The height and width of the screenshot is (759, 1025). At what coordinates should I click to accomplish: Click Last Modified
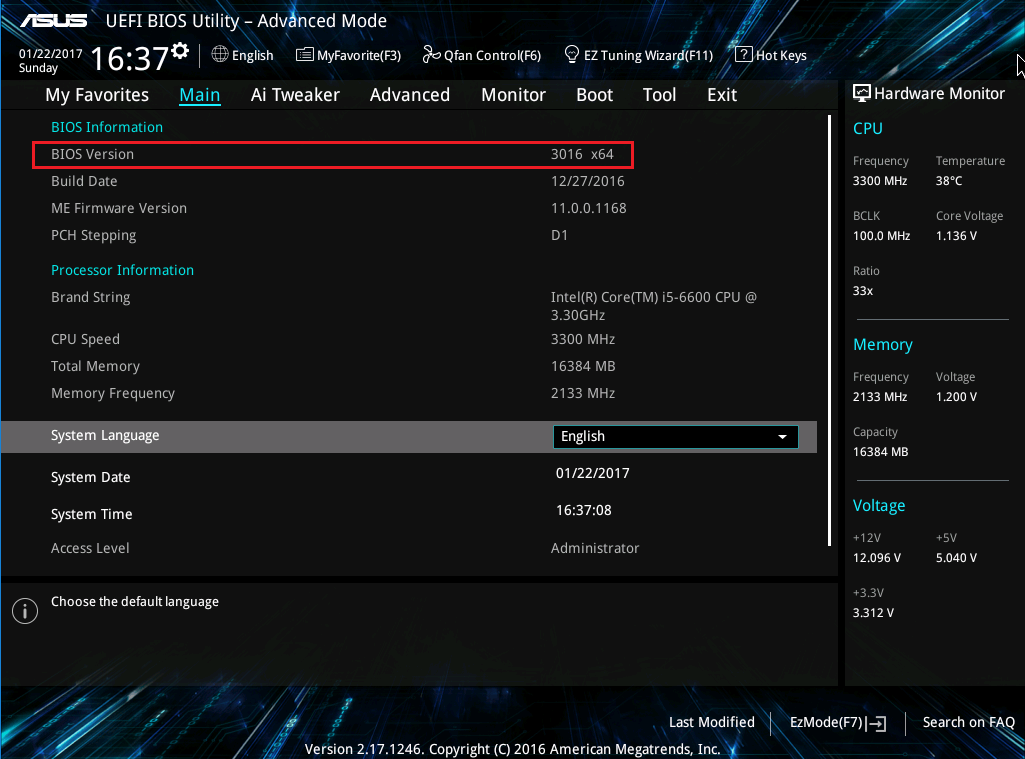pyautogui.click(x=711, y=722)
